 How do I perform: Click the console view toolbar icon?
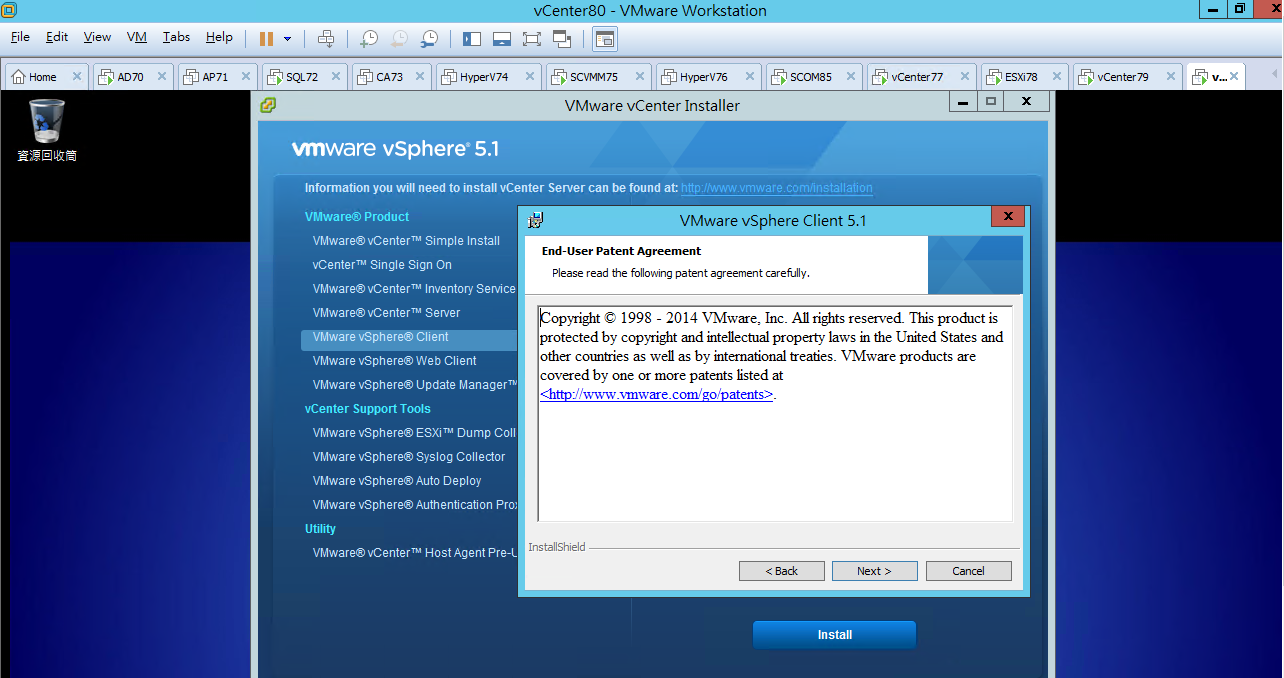604,39
